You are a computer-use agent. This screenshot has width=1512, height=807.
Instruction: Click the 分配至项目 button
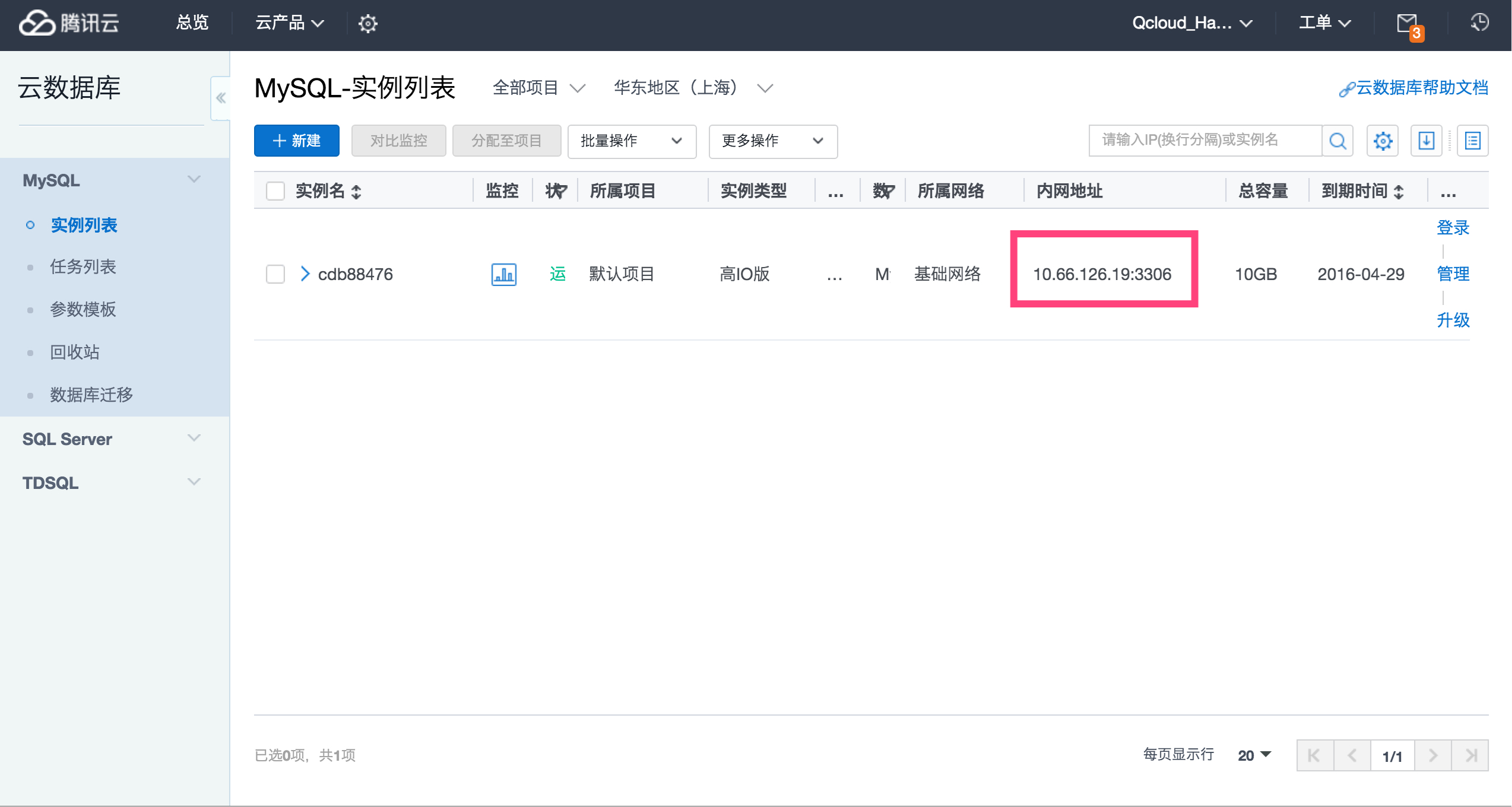coord(506,141)
